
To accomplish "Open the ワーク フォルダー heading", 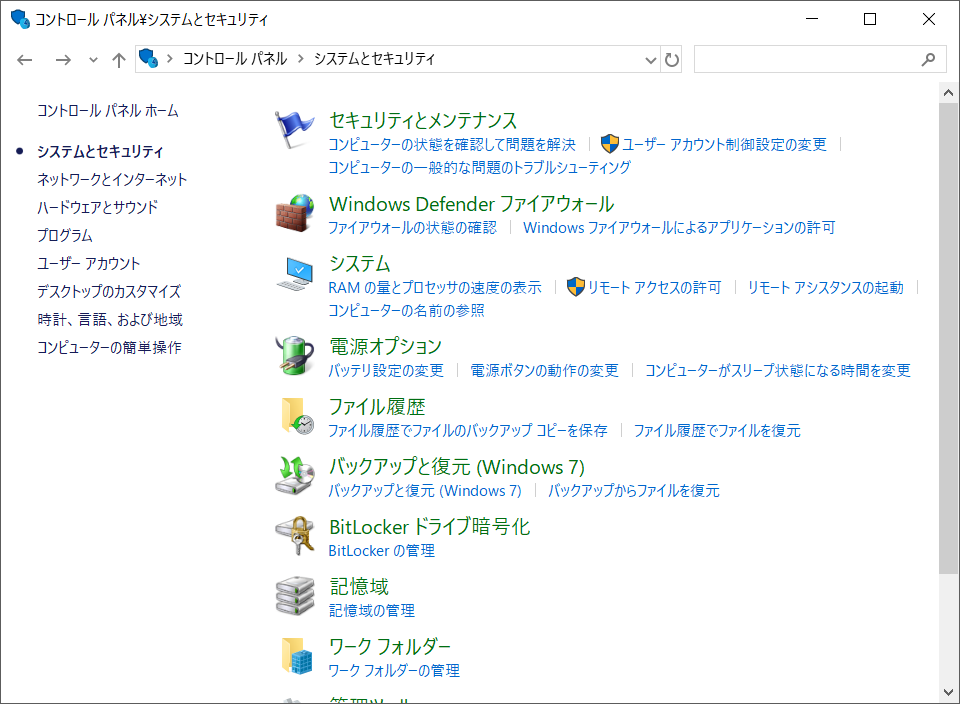I will (x=390, y=646).
